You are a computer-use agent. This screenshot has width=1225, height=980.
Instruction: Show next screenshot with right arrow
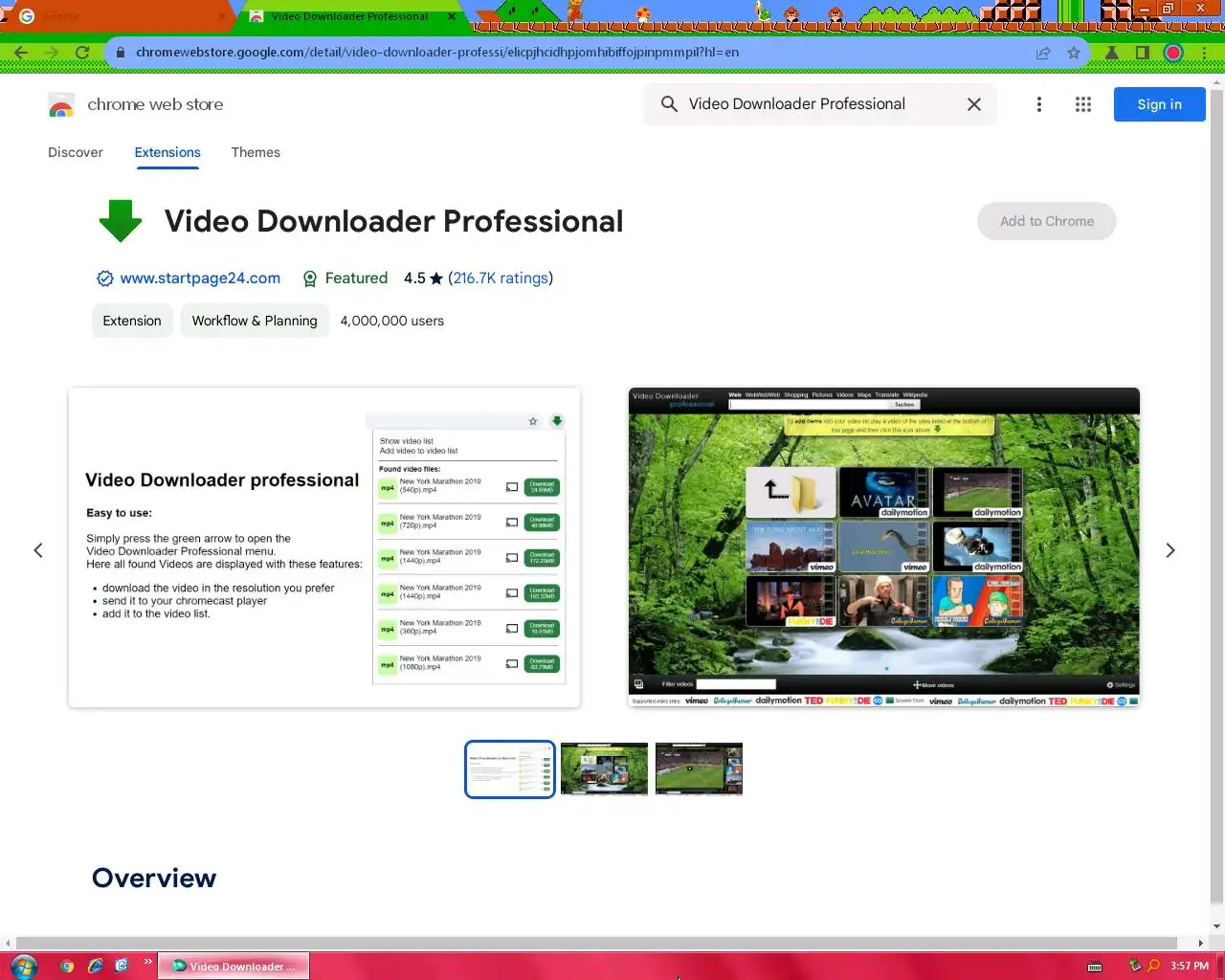click(1169, 550)
